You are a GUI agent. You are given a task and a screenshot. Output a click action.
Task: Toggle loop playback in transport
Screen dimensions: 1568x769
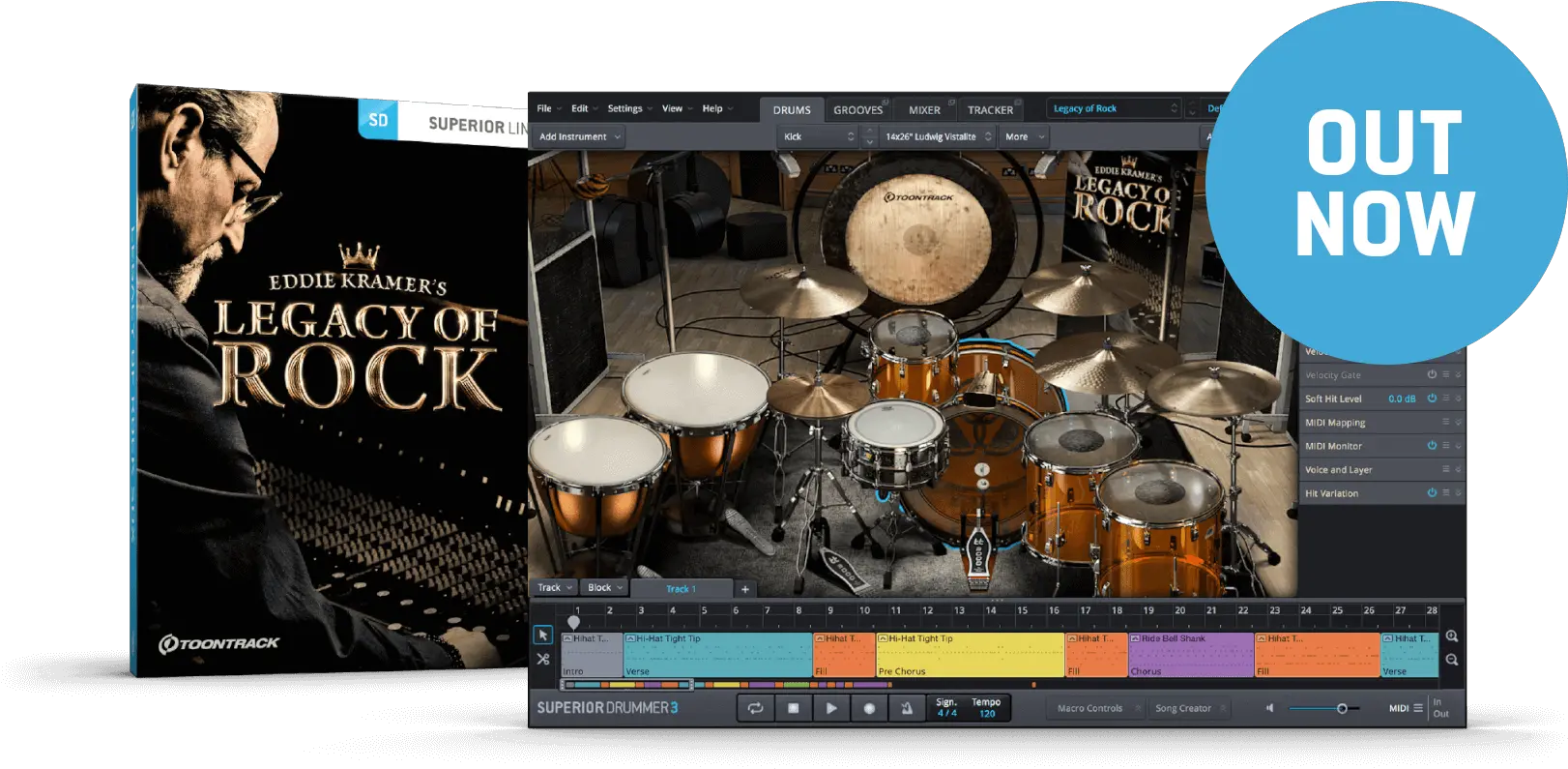click(755, 708)
